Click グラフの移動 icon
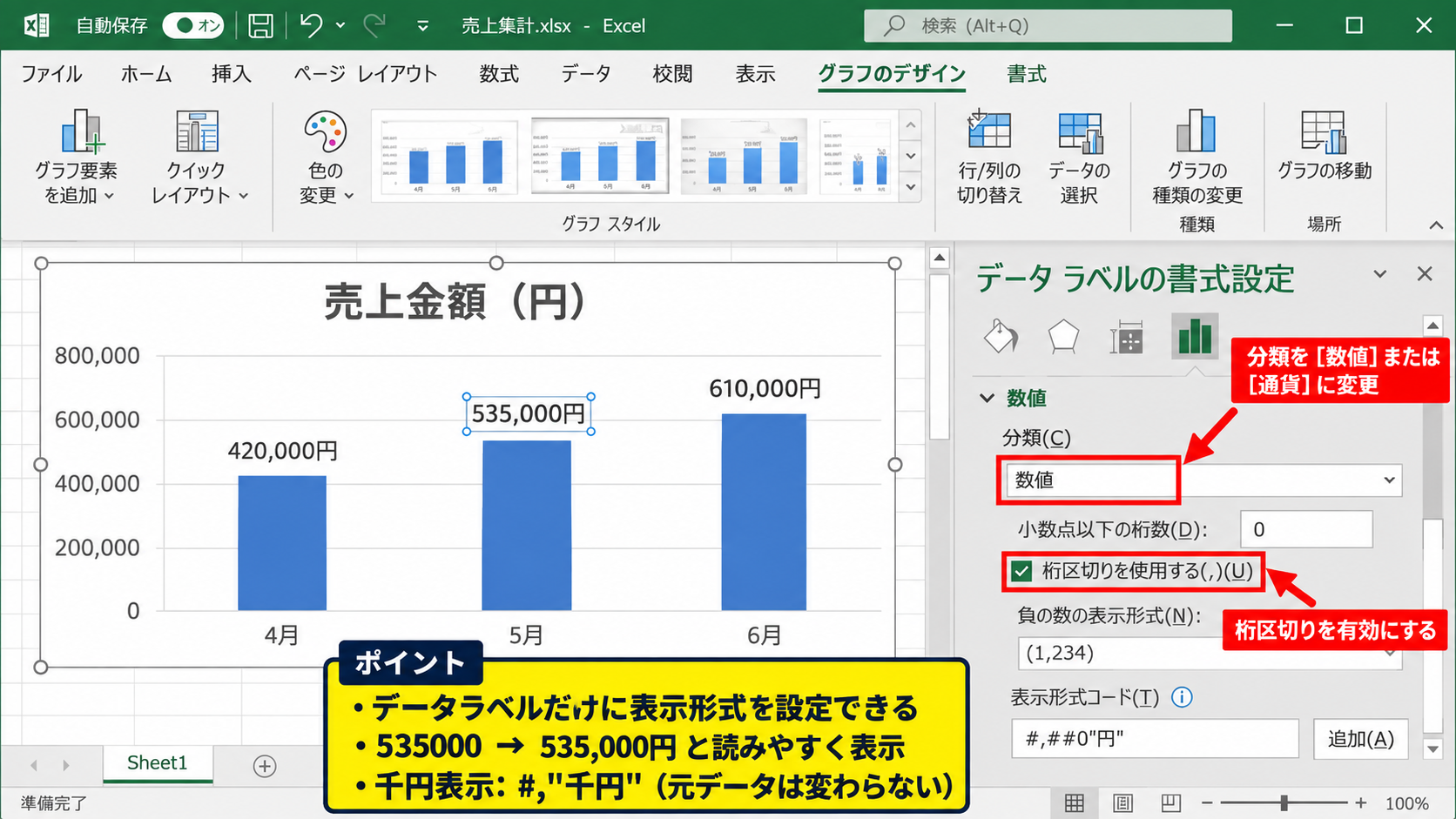The width and height of the screenshot is (1456, 819). 1324,145
